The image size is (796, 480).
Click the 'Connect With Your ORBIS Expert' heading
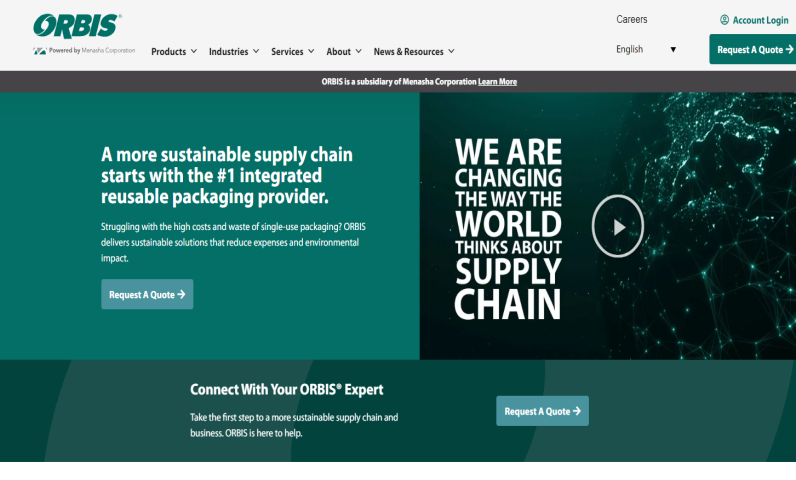[286, 389]
